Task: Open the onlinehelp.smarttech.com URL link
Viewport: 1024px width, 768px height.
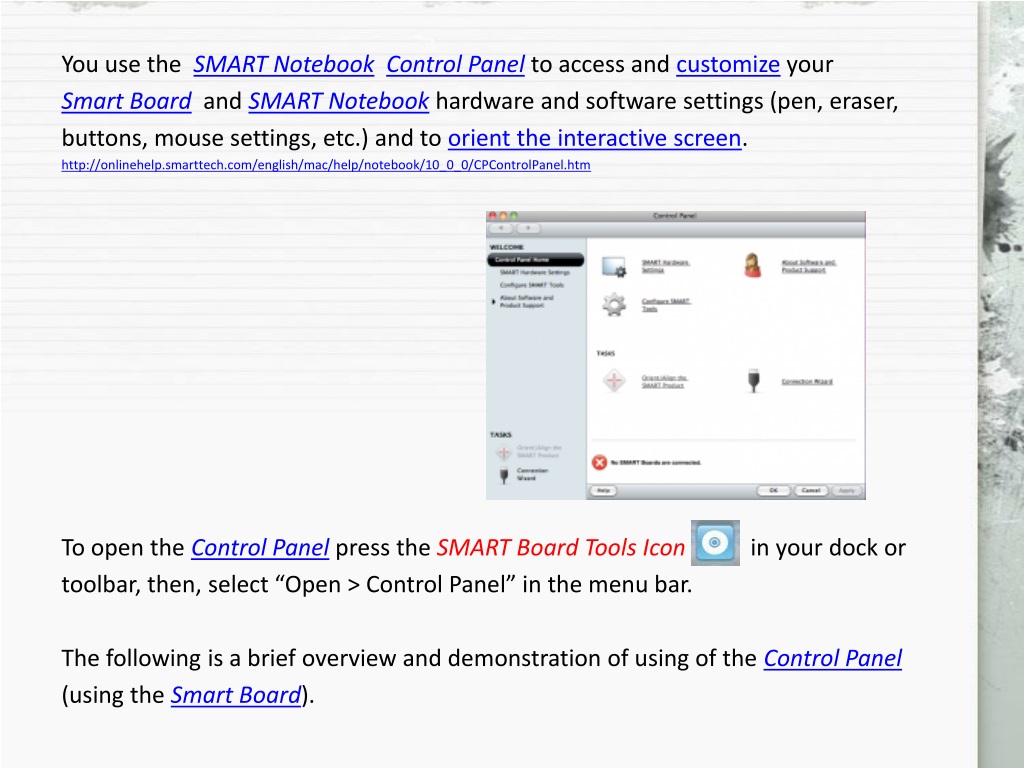Action: [326, 165]
